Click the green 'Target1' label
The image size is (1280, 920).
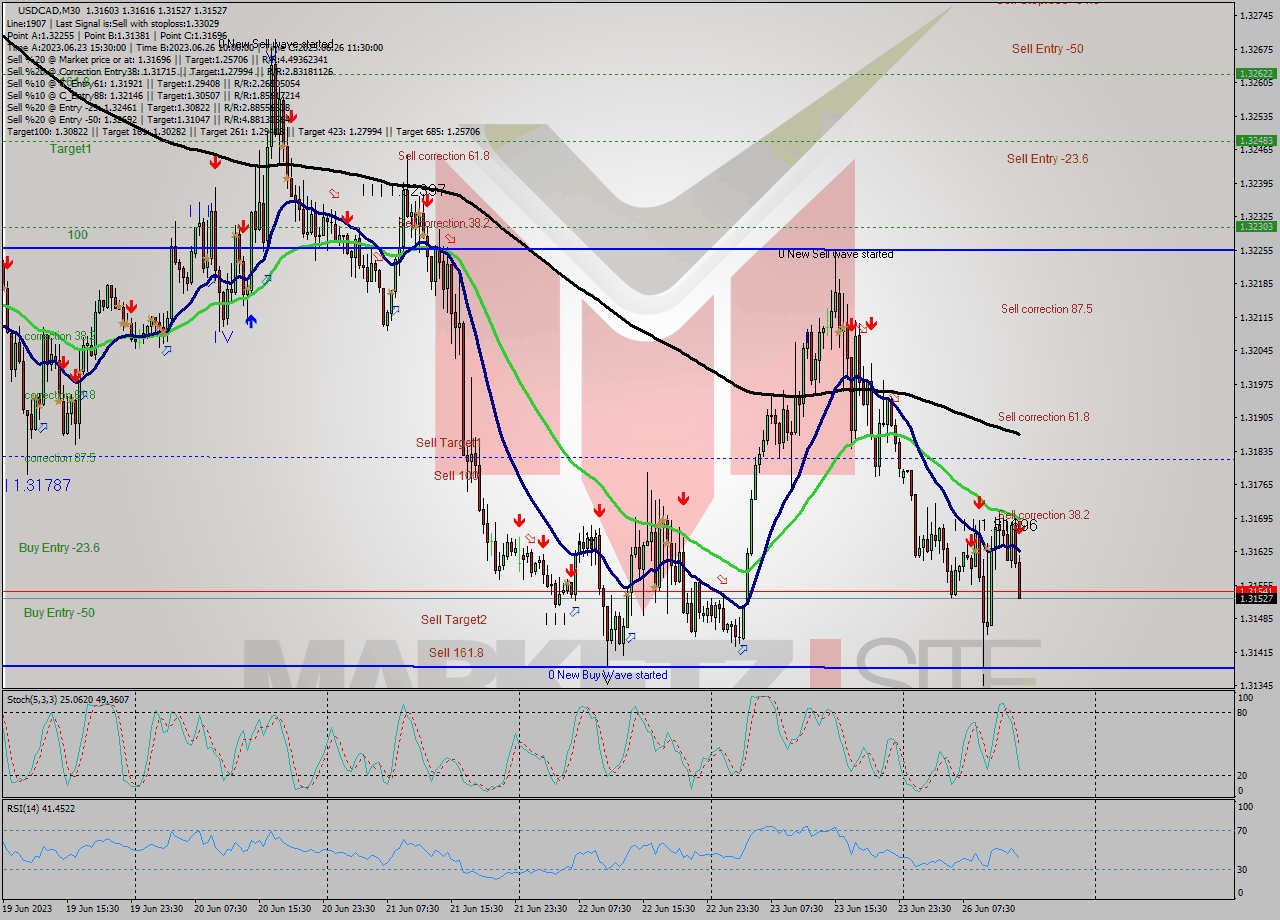click(71, 149)
